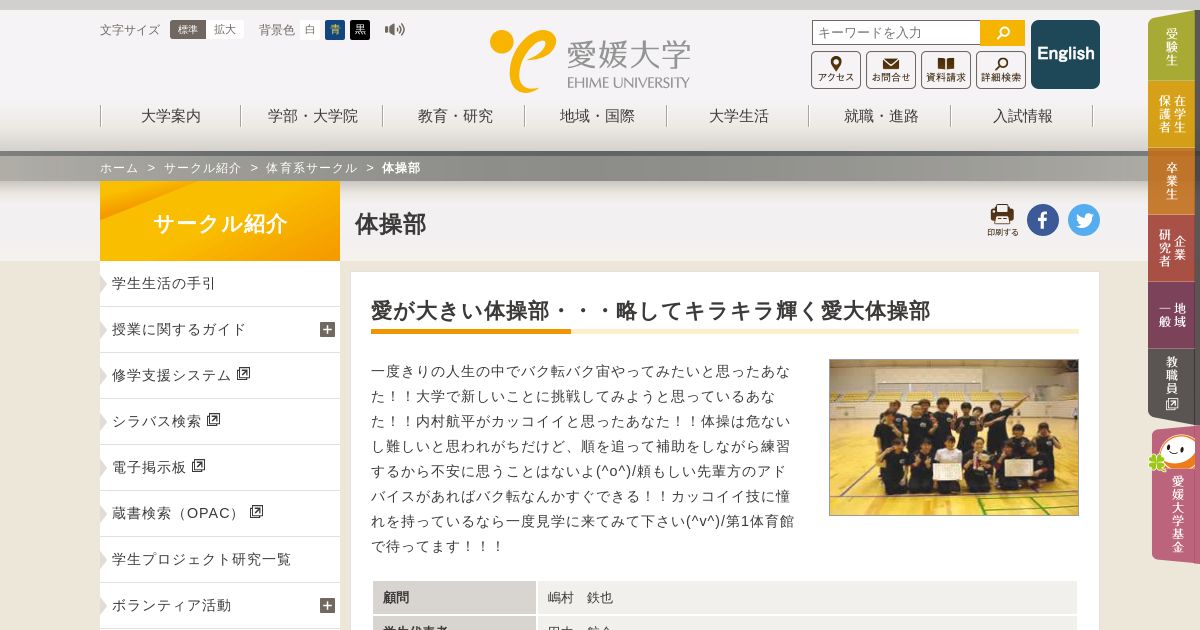Open サークル紹介 sidebar header
The image size is (1200, 630).
[220, 221]
